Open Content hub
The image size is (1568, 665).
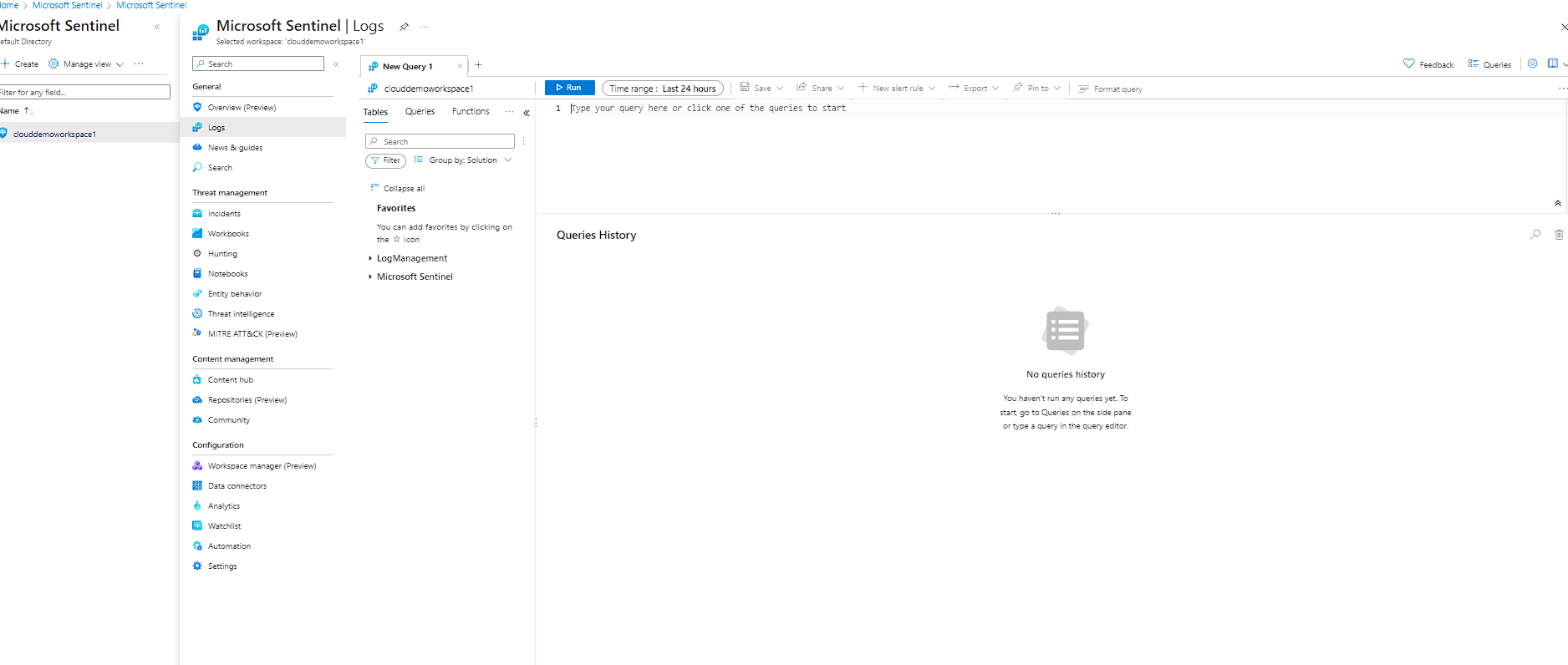(230, 379)
